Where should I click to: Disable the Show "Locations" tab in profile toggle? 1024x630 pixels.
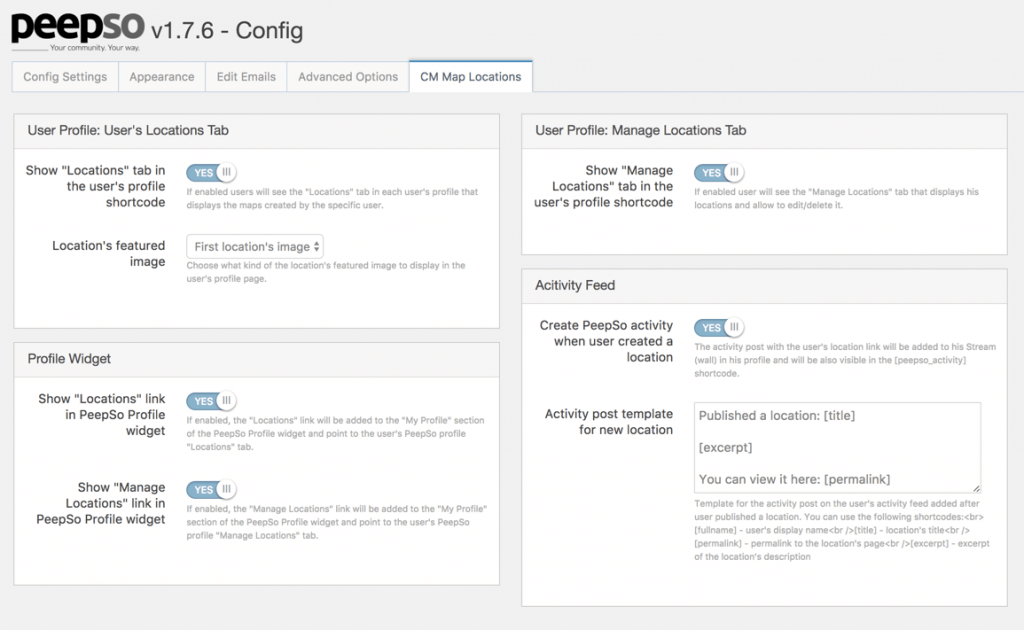pyautogui.click(x=211, y=172)
